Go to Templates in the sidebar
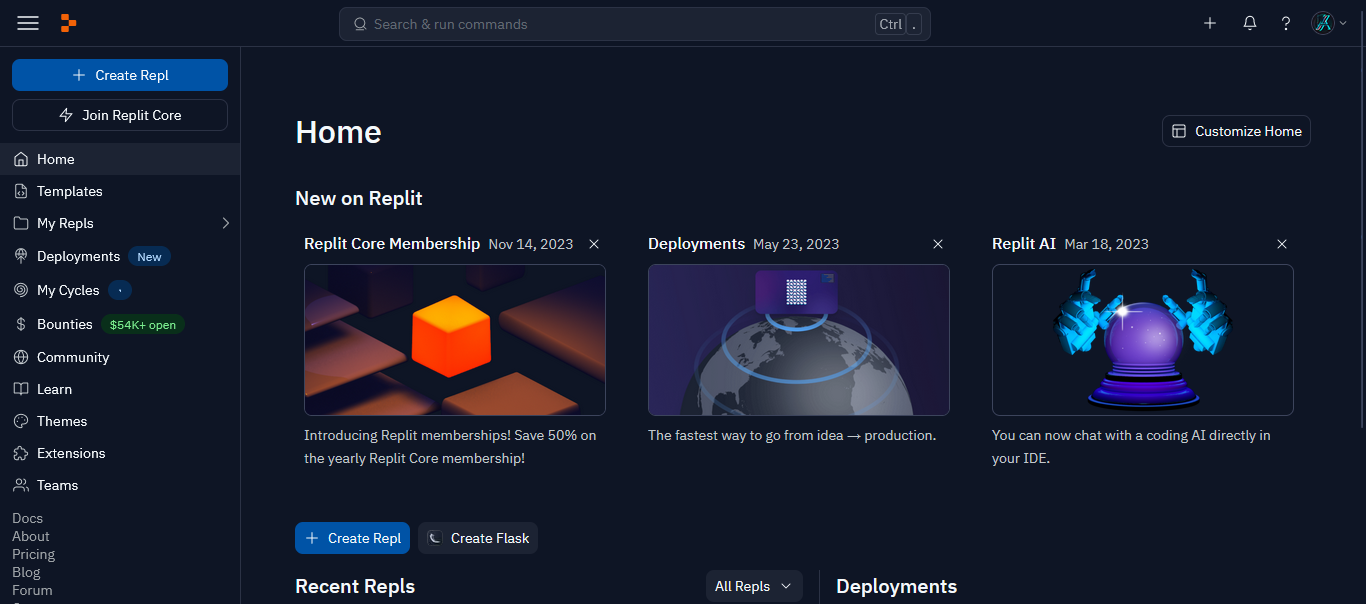The width and height of the screenshot is (1366, 604). coord(69,191)
